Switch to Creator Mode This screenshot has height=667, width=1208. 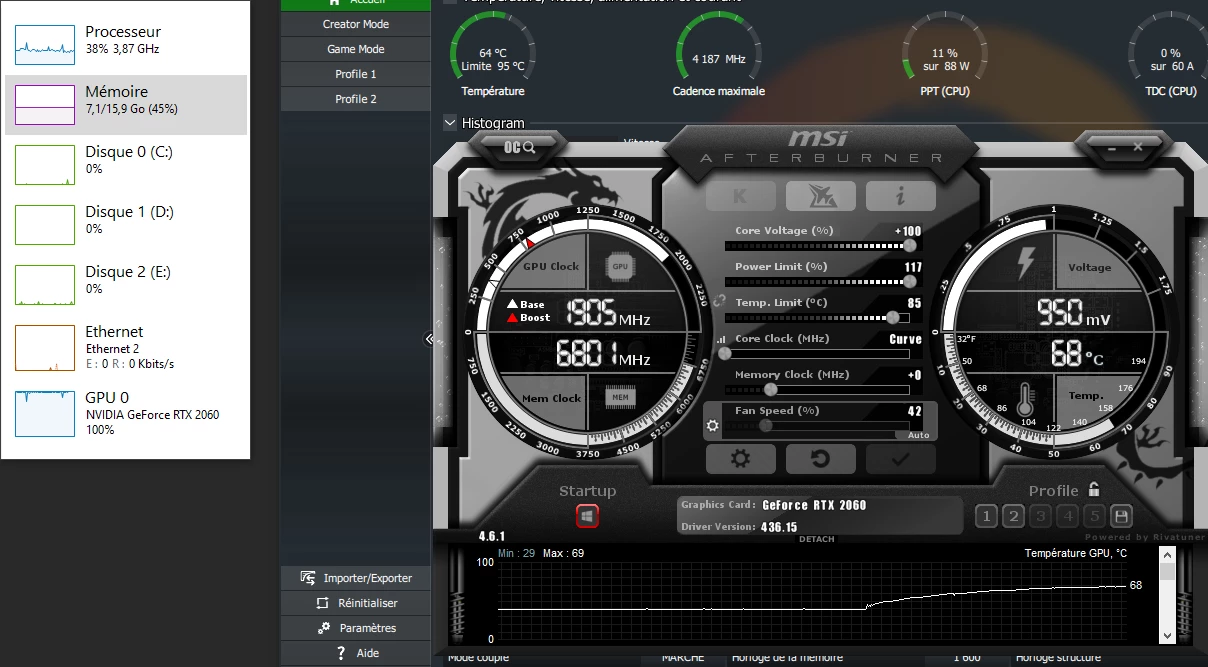tap(356, 24)
